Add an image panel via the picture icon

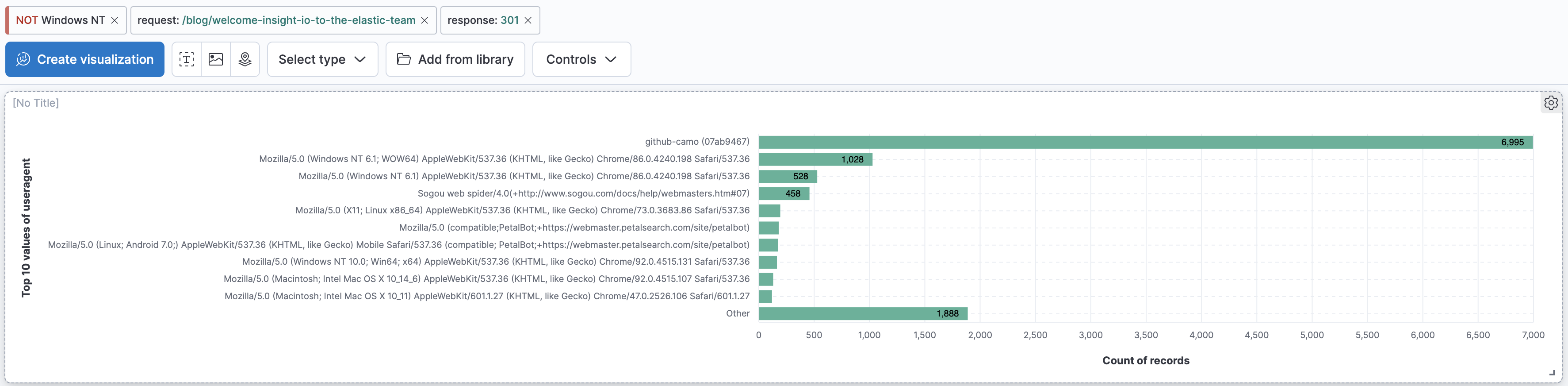[x=215, y=59]
